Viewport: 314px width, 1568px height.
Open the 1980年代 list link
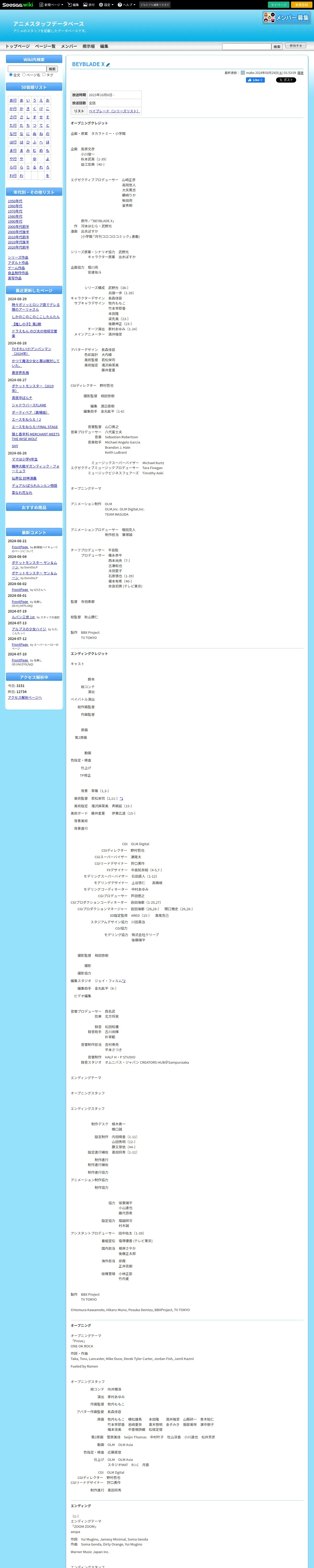pyautogui.click(x=15, y=216)
